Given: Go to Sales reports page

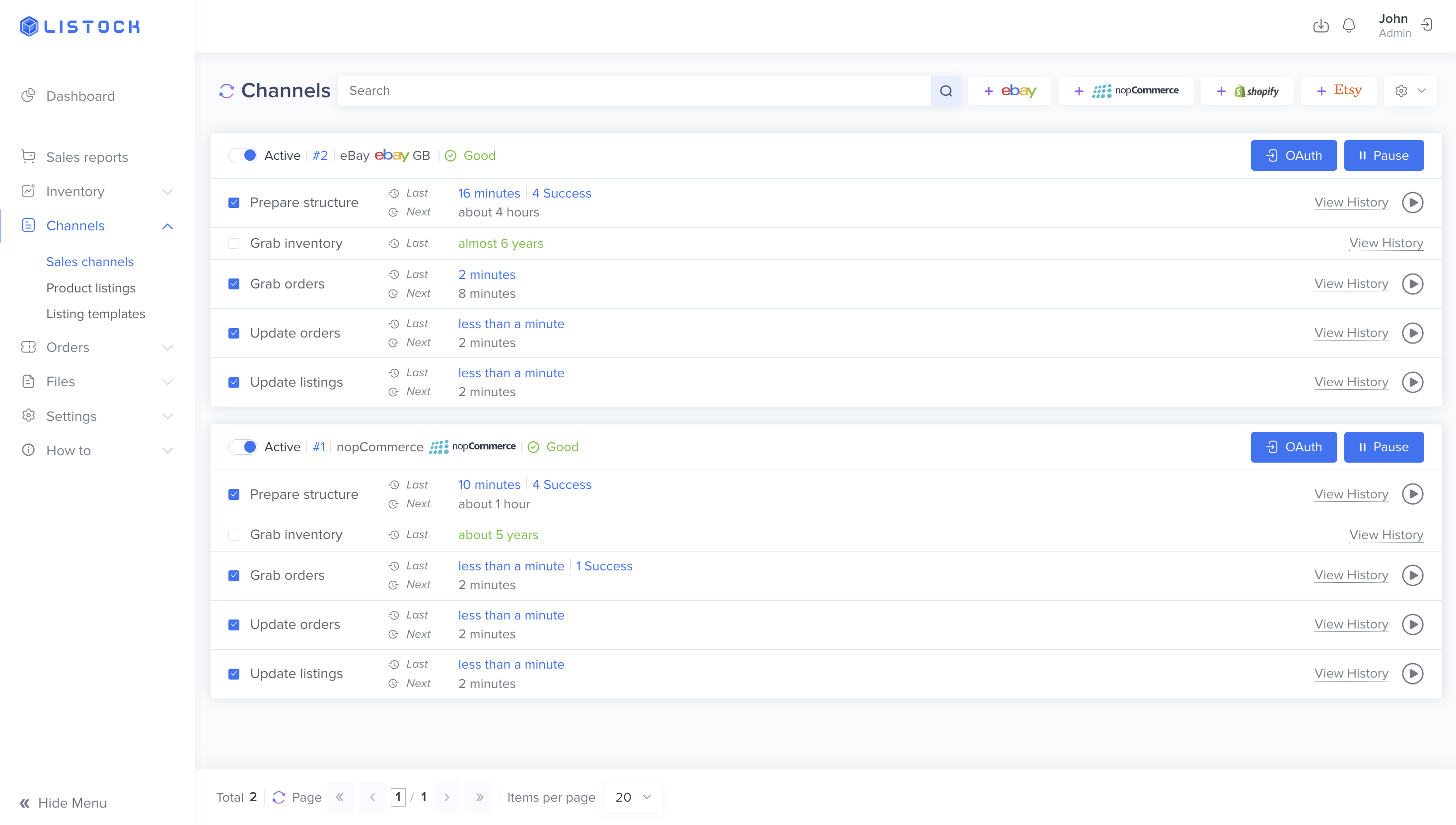Looking at the screenshot, I should click(87, 157).
